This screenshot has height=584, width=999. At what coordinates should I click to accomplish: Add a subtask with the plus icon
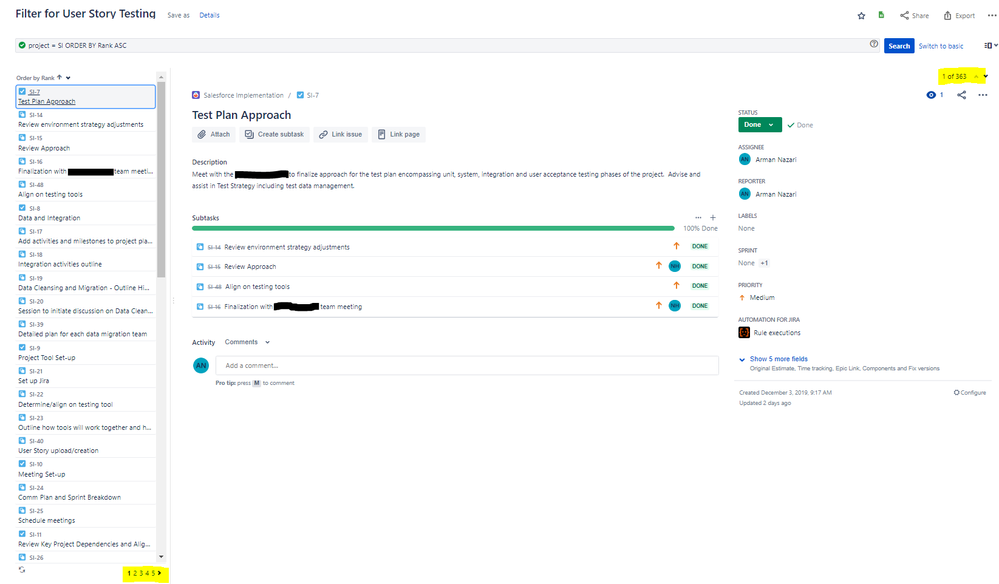(x=713, y=218)
